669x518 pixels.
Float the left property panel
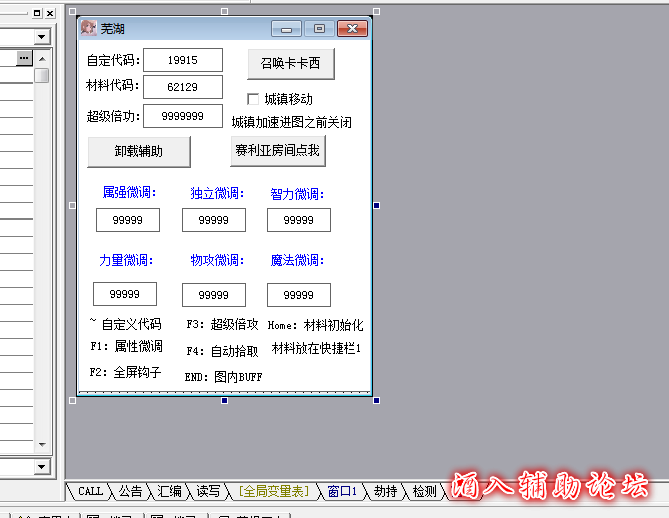[38, 13]
